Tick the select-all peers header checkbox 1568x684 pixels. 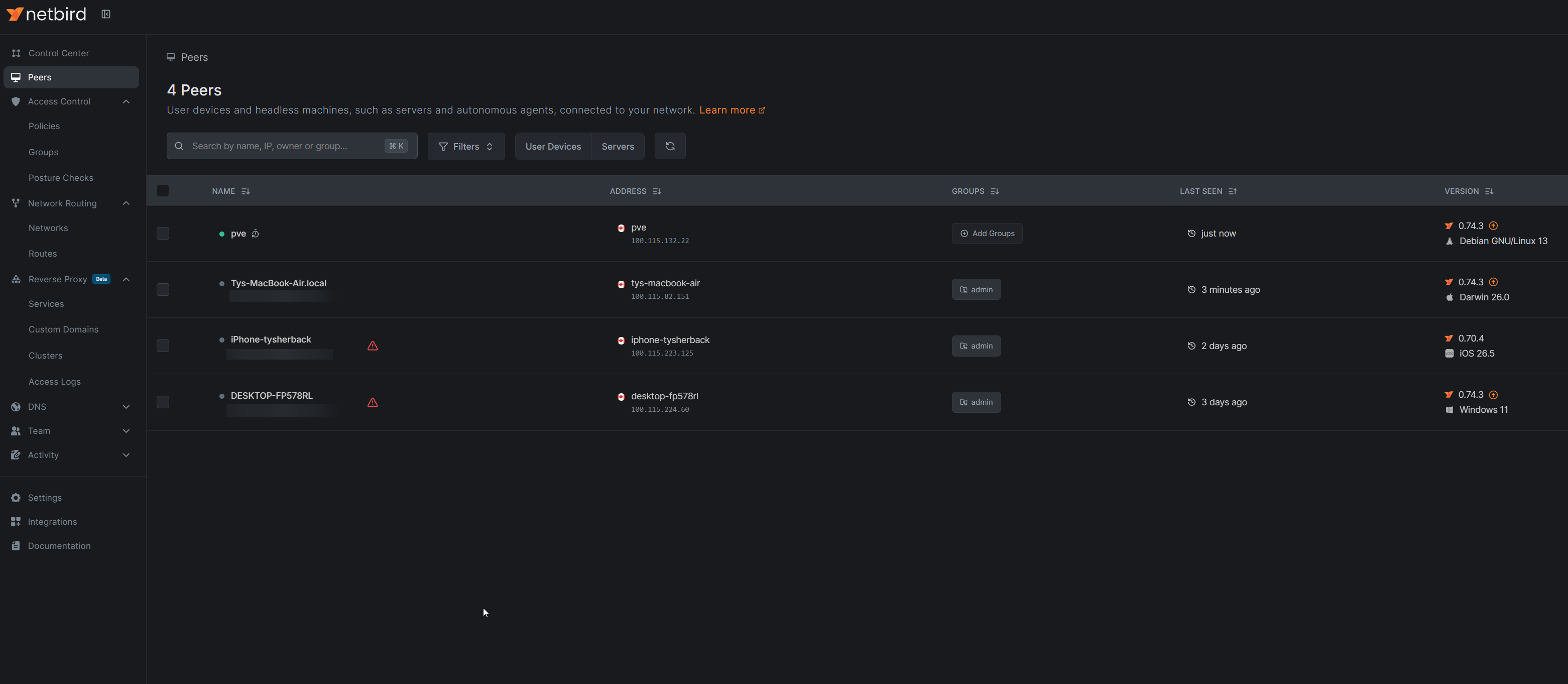pyautogui.click(x=163, y=191)
